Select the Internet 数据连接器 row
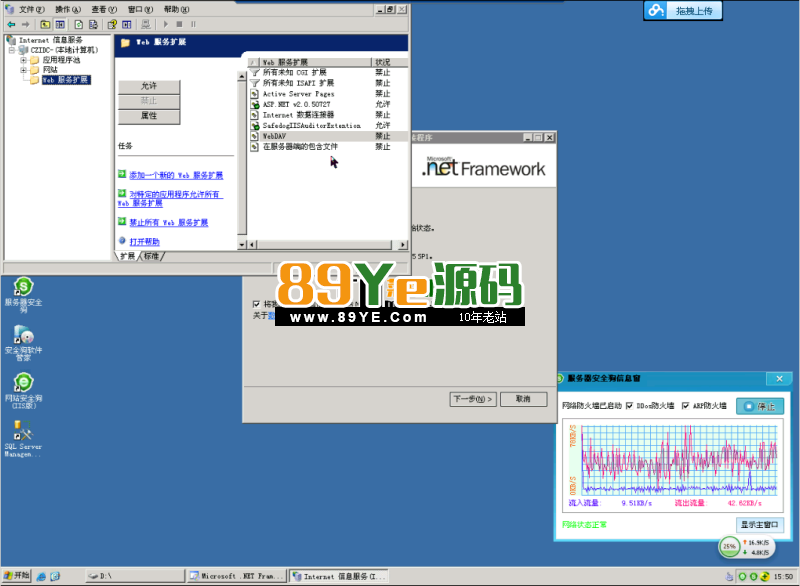 coord(329,115)
